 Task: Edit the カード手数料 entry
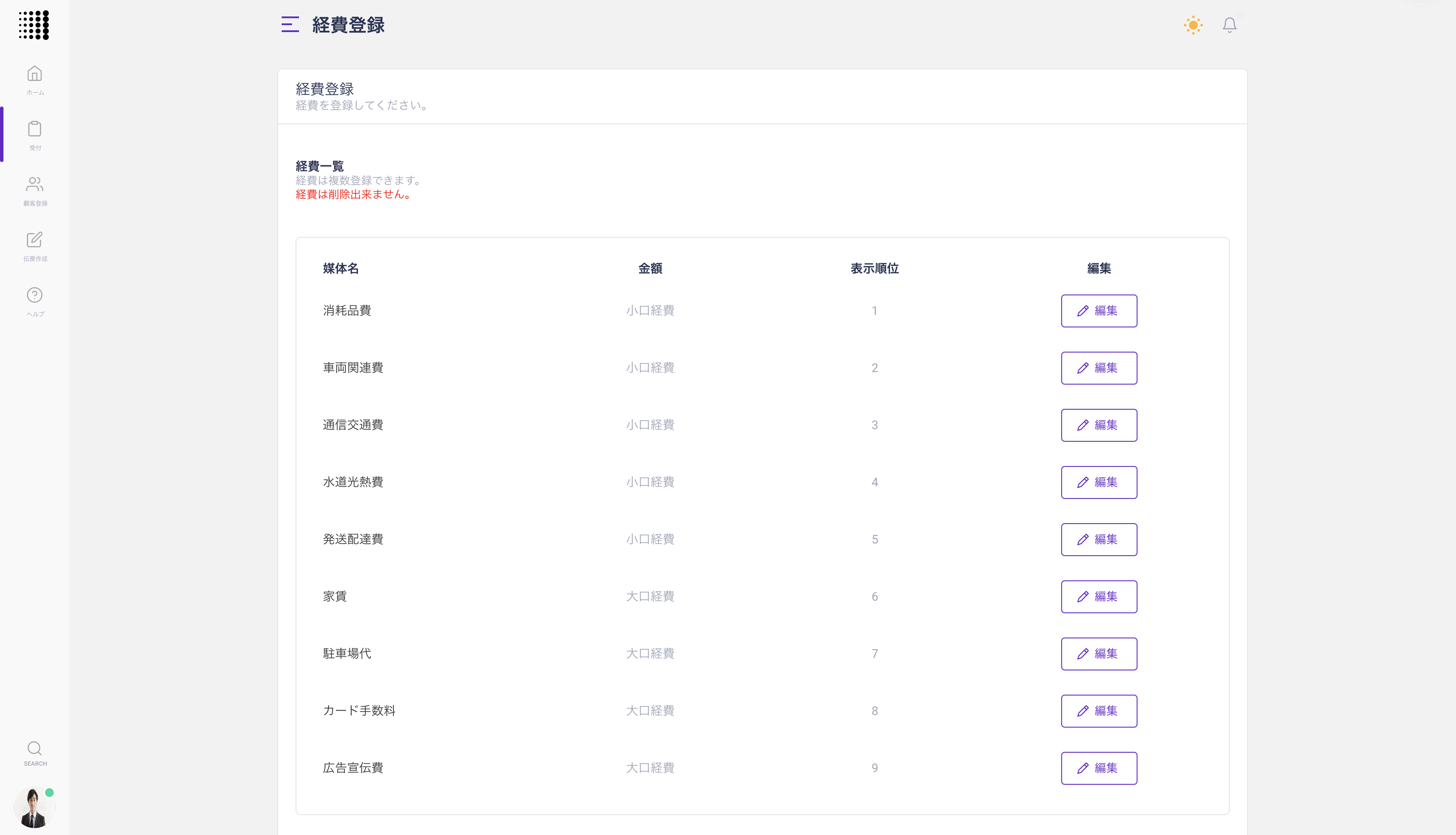pyautogui.click(x=1098, y=711)
